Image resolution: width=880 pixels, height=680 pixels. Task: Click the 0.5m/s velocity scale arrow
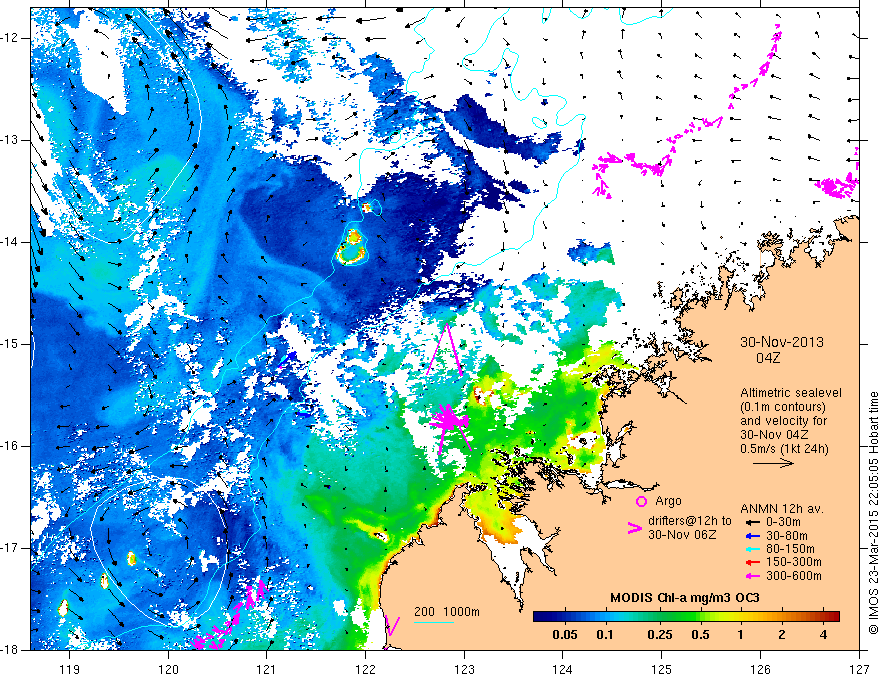(773, 463)
